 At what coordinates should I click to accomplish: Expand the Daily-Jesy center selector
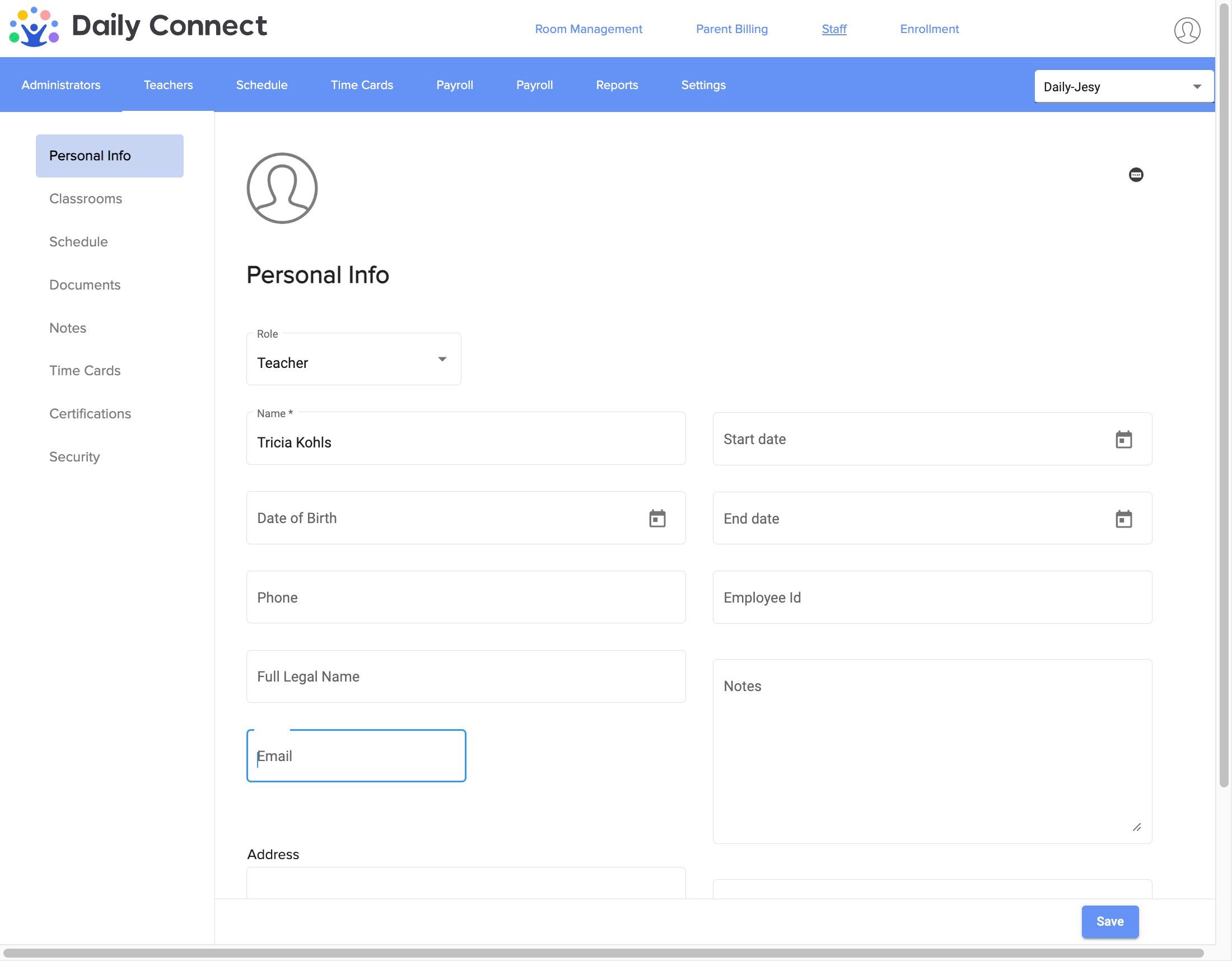click(x=1123, y=86)
